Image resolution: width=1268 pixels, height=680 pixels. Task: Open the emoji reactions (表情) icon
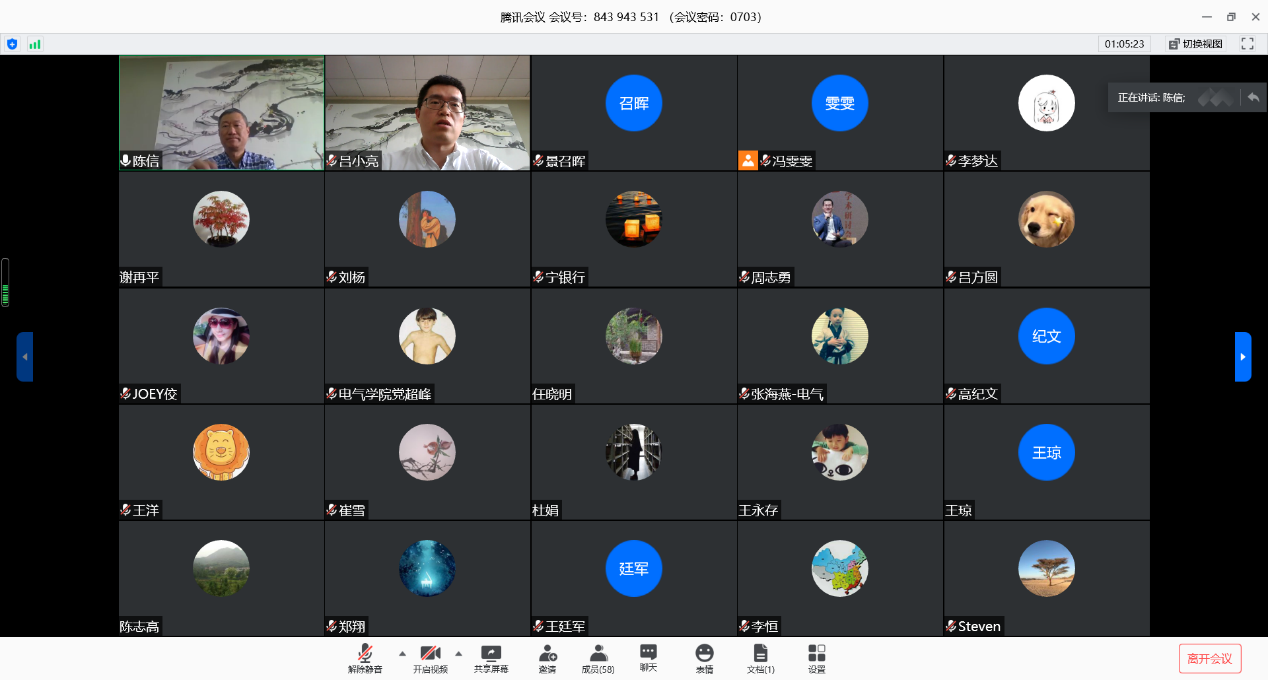tap(704, 656)
